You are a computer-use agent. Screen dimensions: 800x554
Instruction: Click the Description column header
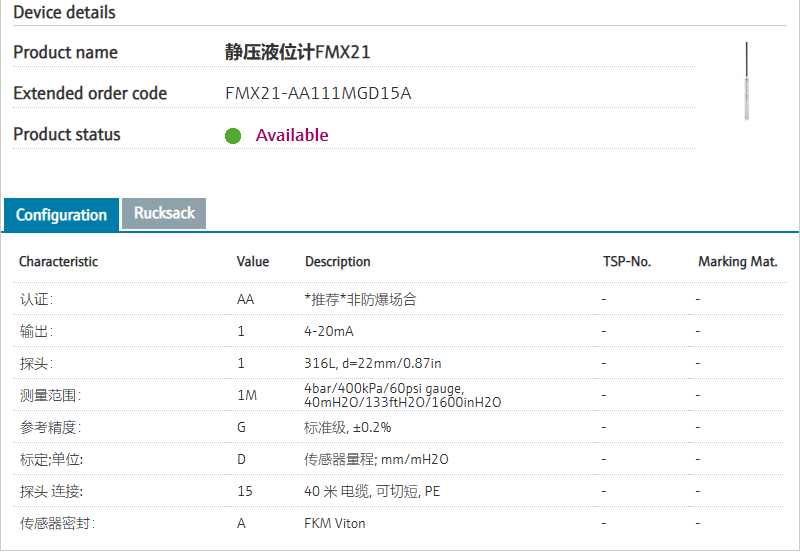tap(337, 262)
